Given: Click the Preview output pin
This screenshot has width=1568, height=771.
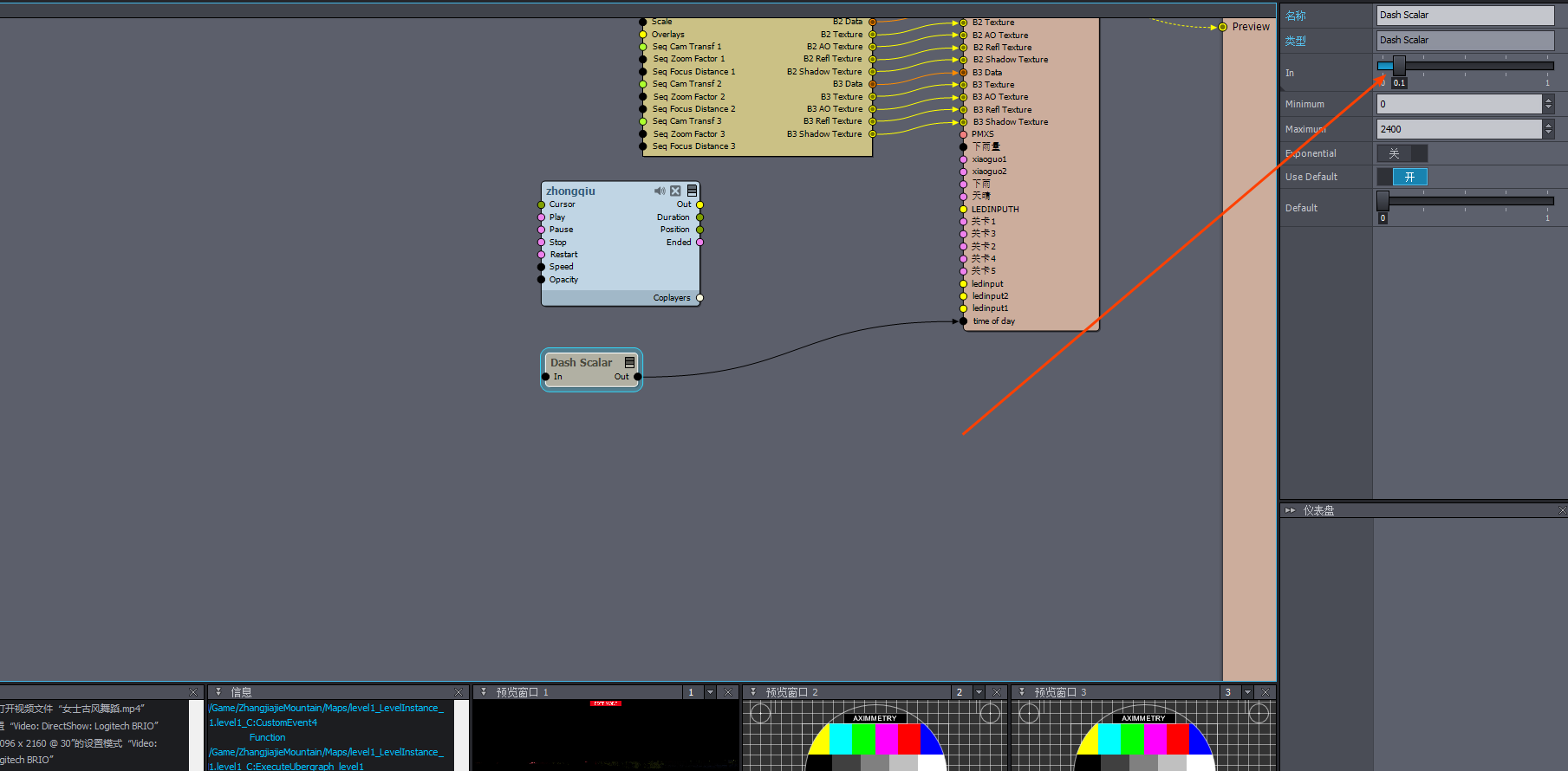Looking at the screenshot, I should pyautogui.click(x=1222, y=27).
